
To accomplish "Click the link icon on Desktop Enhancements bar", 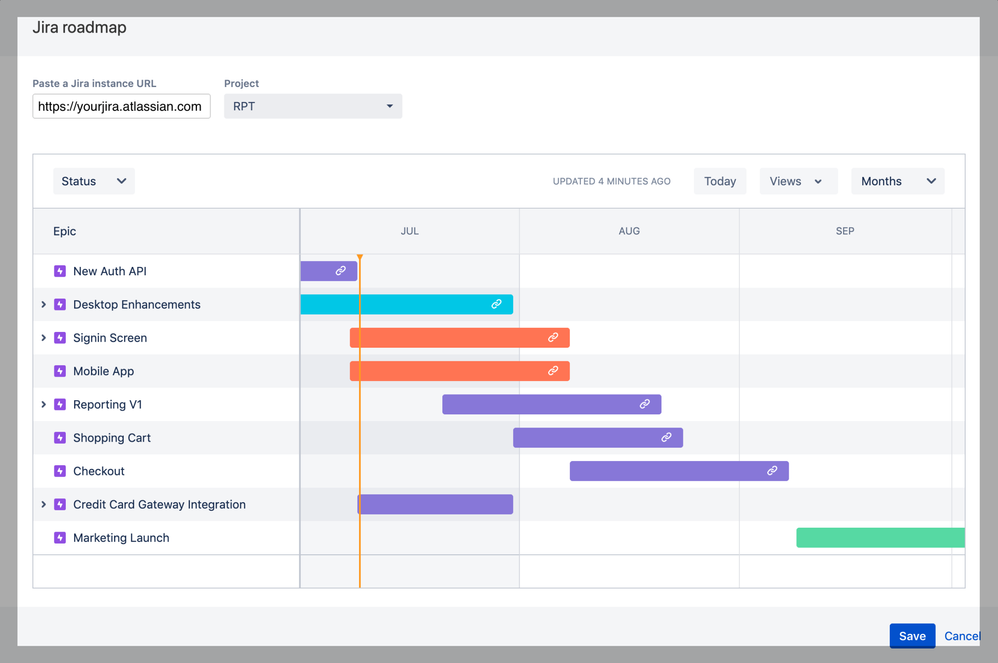I will pos(496,304).
